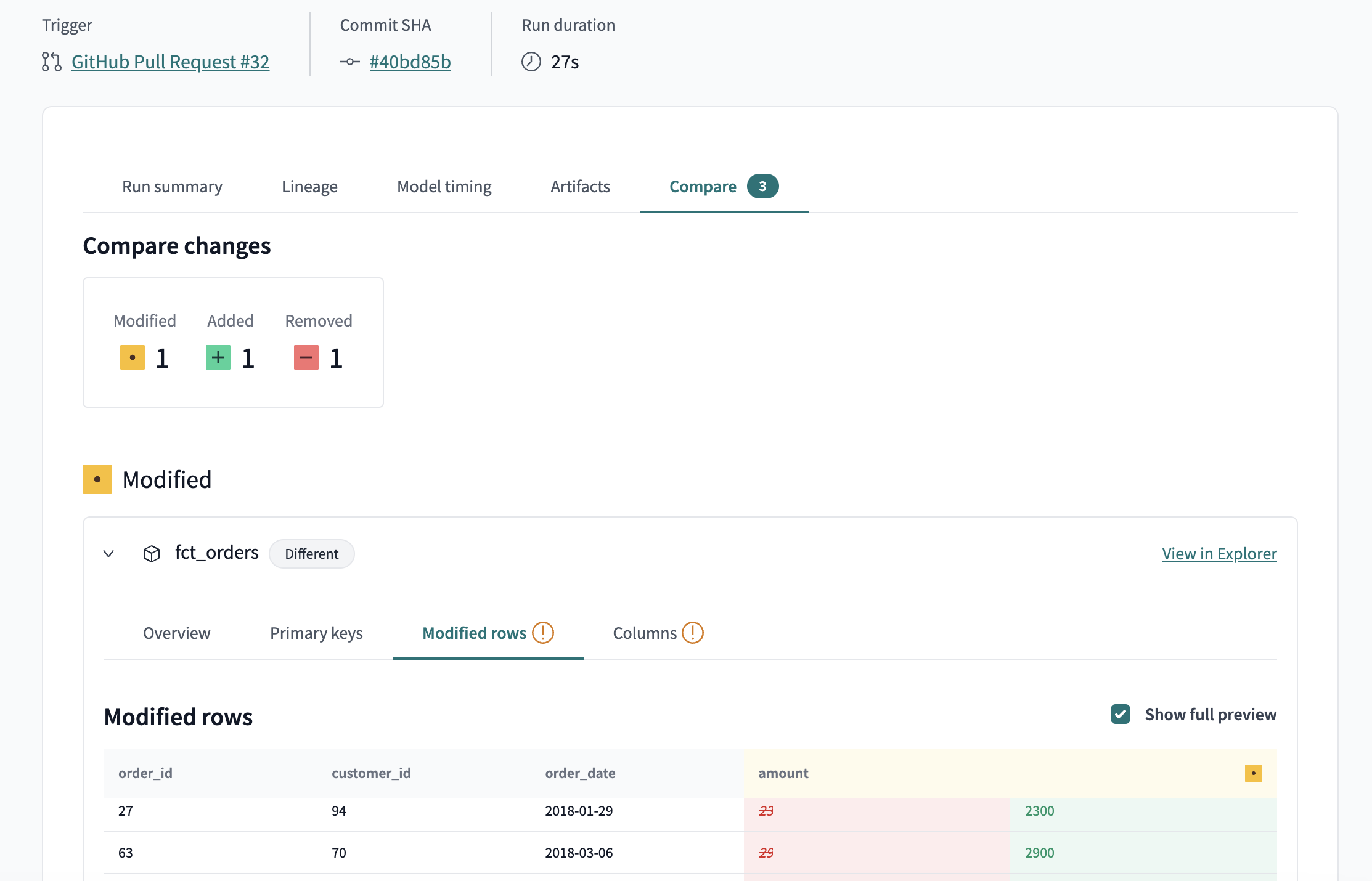Image resolution: width=1372 pixels, height=881 pixels.
Task: Click the warning icon on Columns tab
Action: (692, 633)
